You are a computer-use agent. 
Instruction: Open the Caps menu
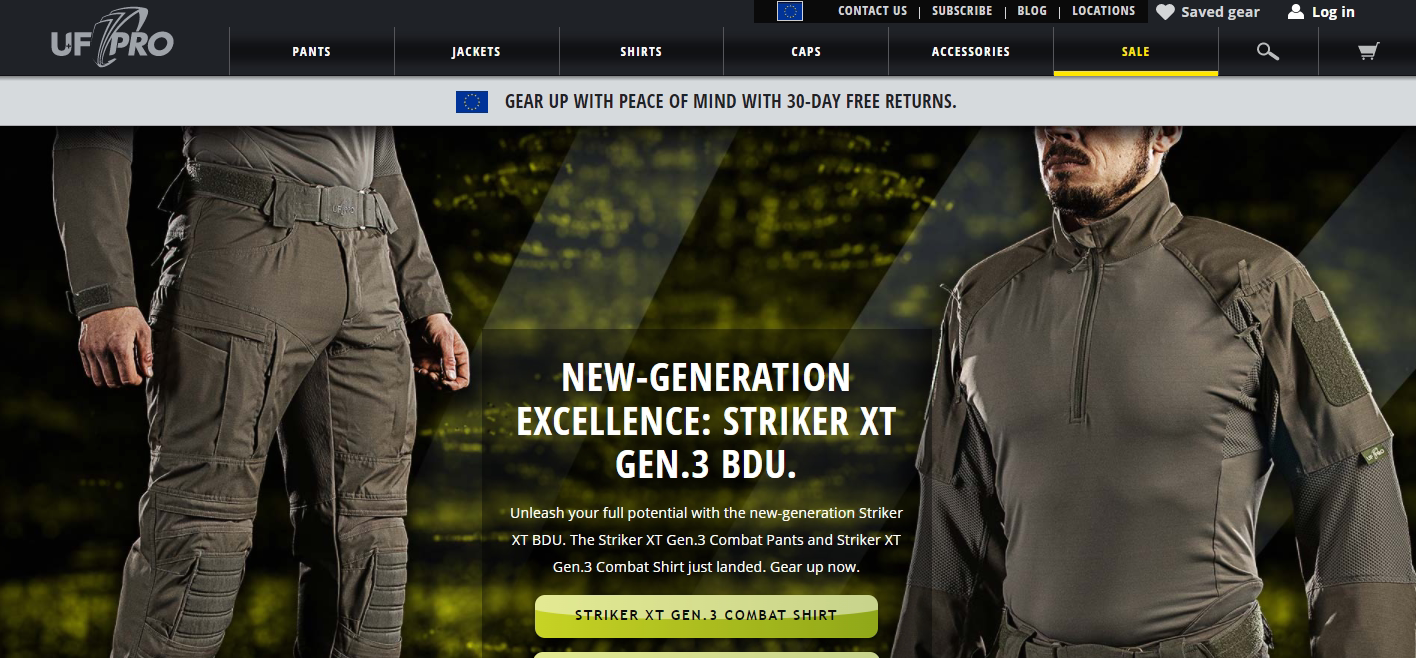806,51
